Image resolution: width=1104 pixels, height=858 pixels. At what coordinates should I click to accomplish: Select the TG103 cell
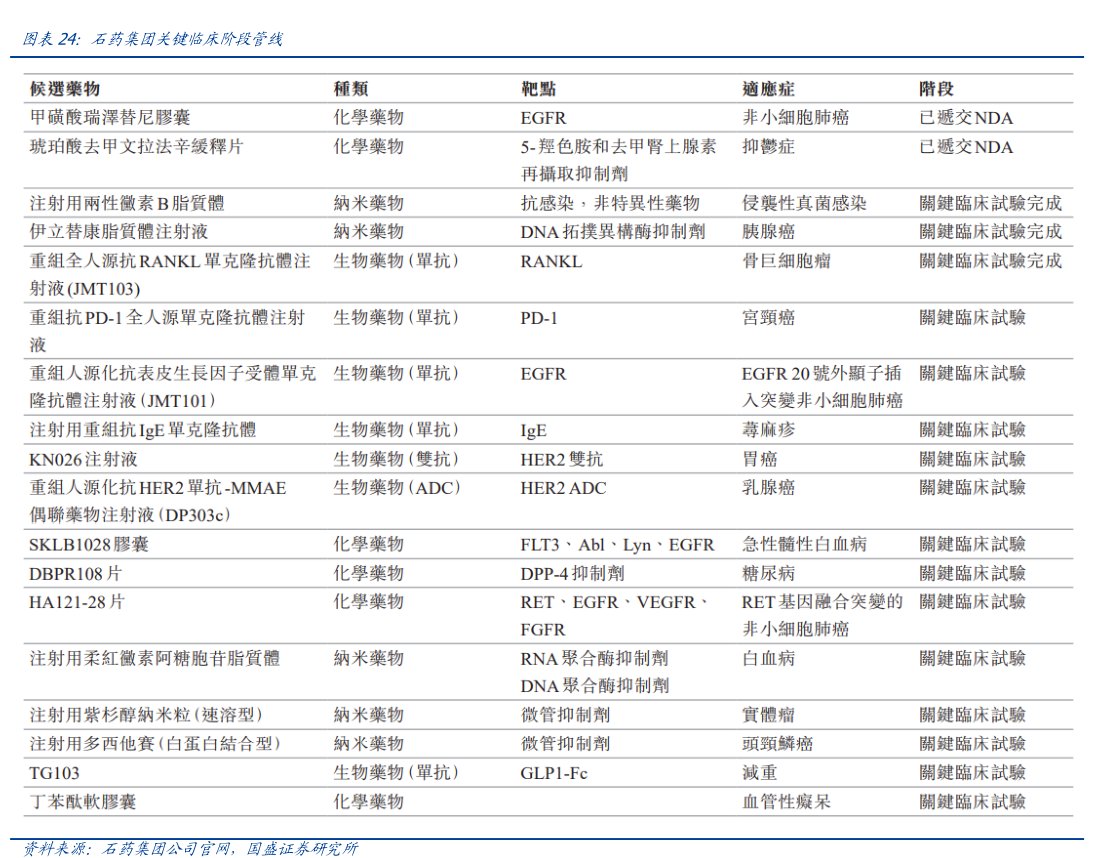tap(54, 773)
